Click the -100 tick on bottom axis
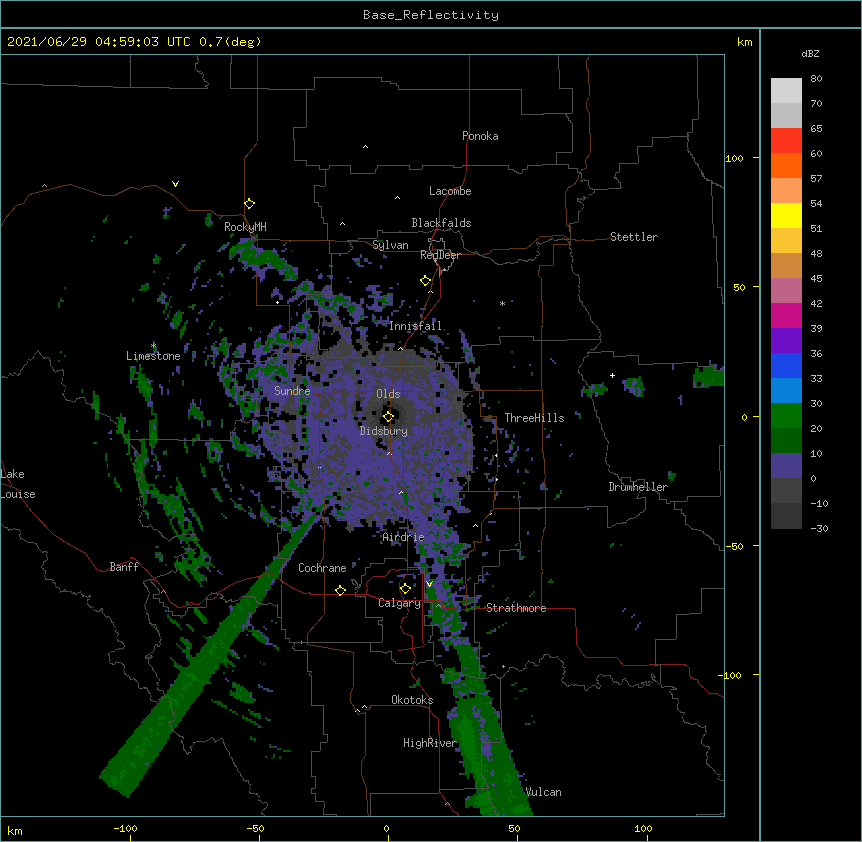 pos(125,828)
